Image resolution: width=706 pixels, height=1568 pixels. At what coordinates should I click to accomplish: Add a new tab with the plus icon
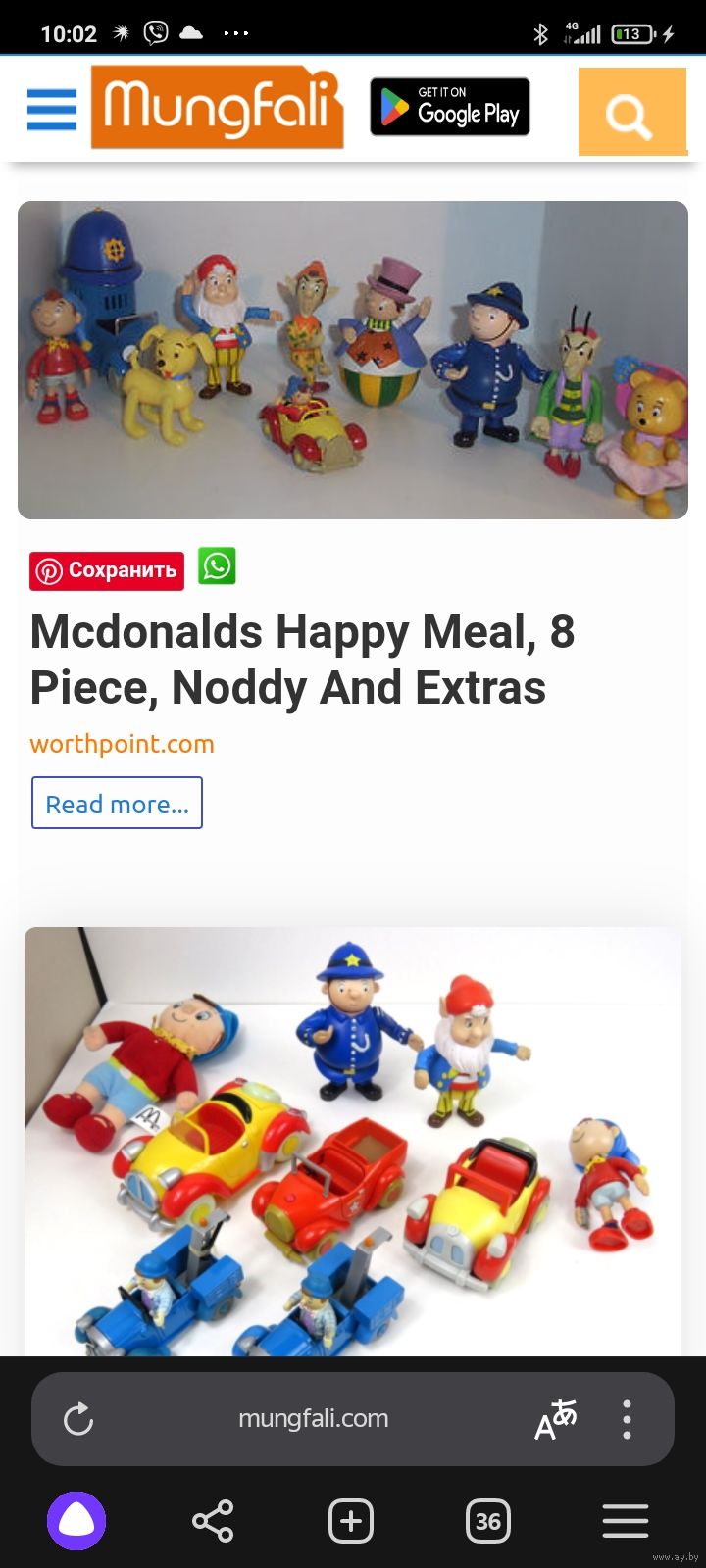point(351,1521)
